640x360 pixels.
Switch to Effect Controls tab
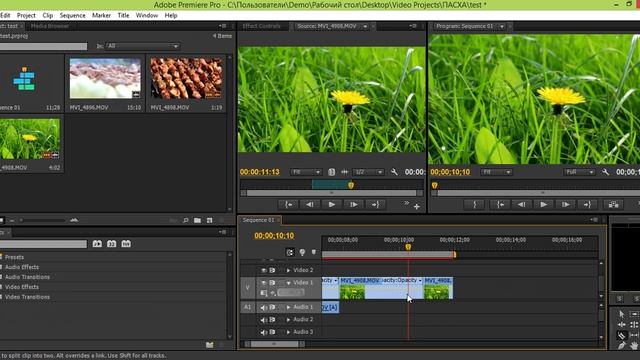[x=262, y=26]
